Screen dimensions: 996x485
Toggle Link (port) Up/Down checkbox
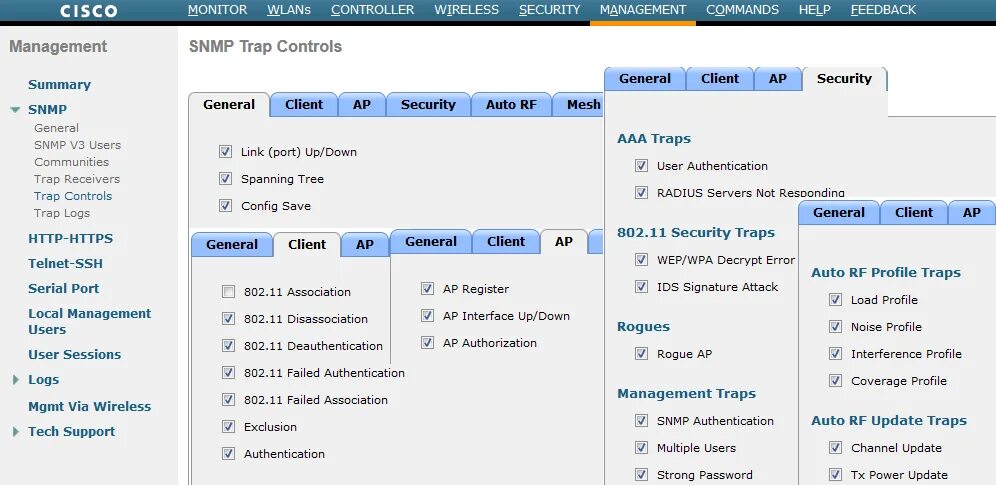pyautogui.click(x=225, y=152)
